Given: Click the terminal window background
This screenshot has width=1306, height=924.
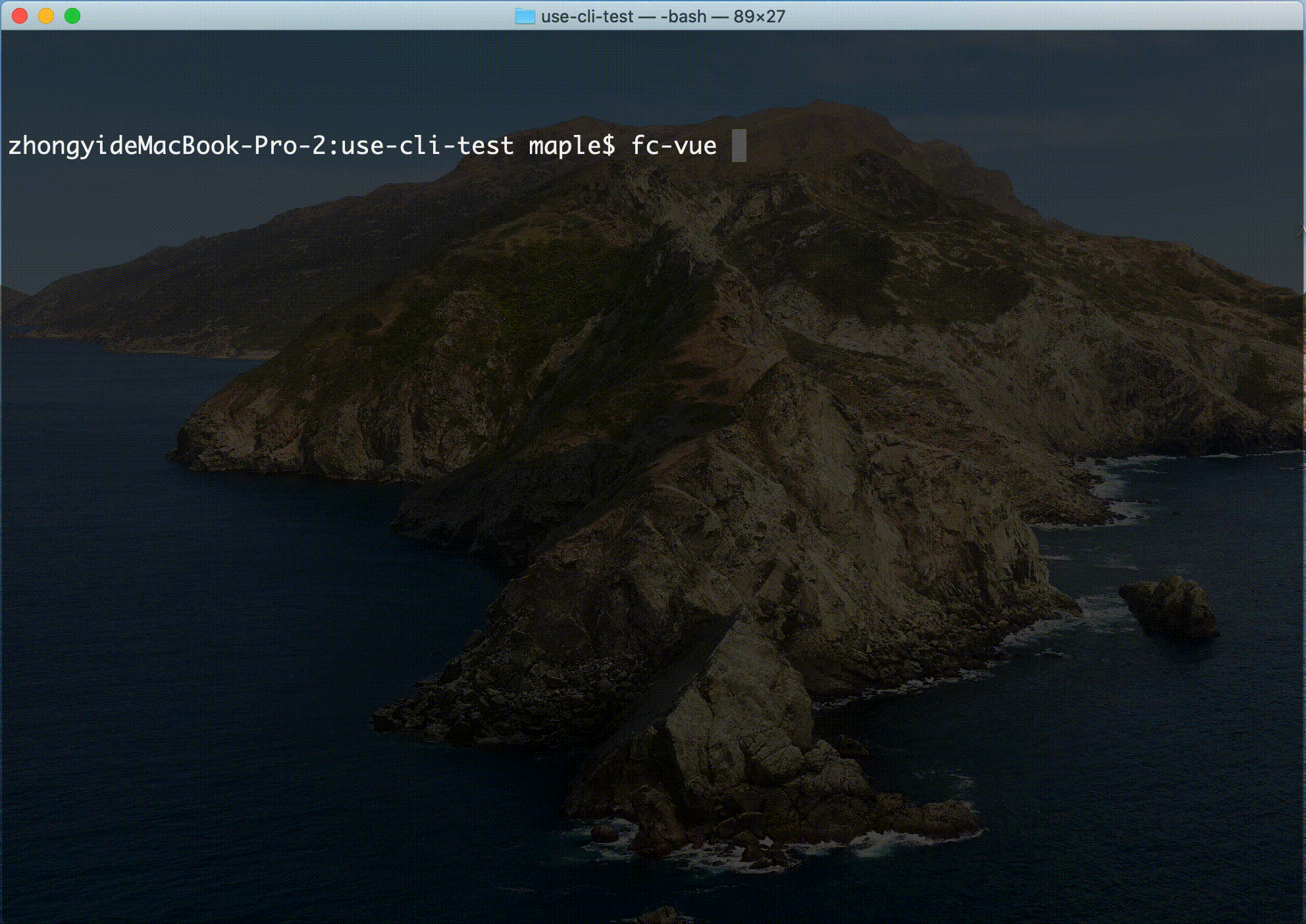Looking at the screenshot, I should [x=653, y=500].
